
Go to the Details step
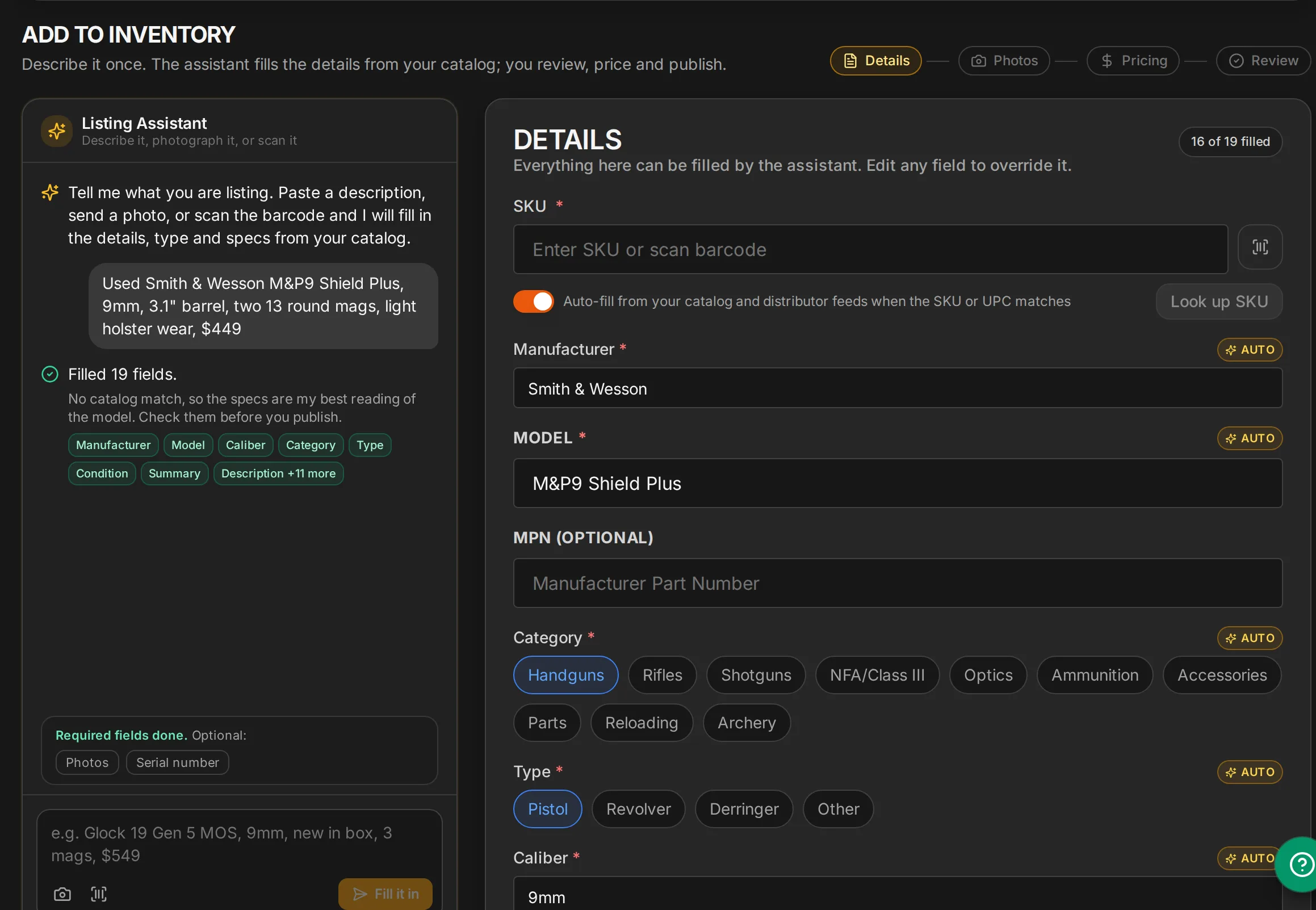tap(875, 60)
